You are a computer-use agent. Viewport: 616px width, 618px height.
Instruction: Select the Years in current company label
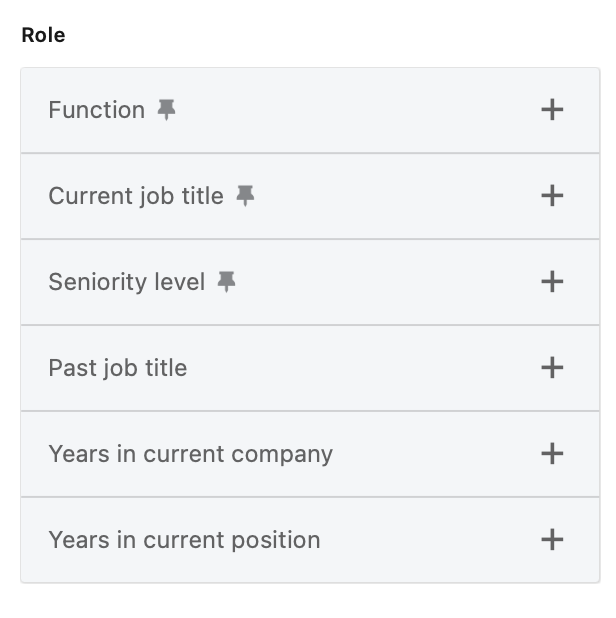[x=191, y=454]
